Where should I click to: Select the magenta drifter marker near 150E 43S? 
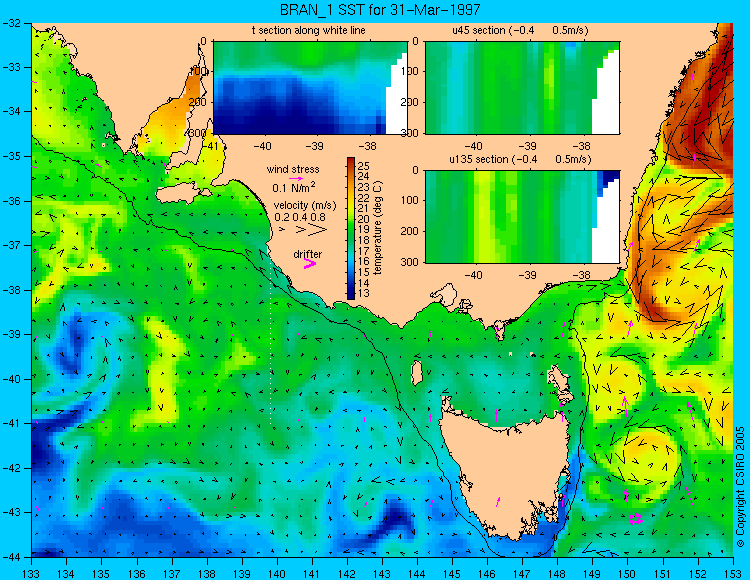(636, 519)
